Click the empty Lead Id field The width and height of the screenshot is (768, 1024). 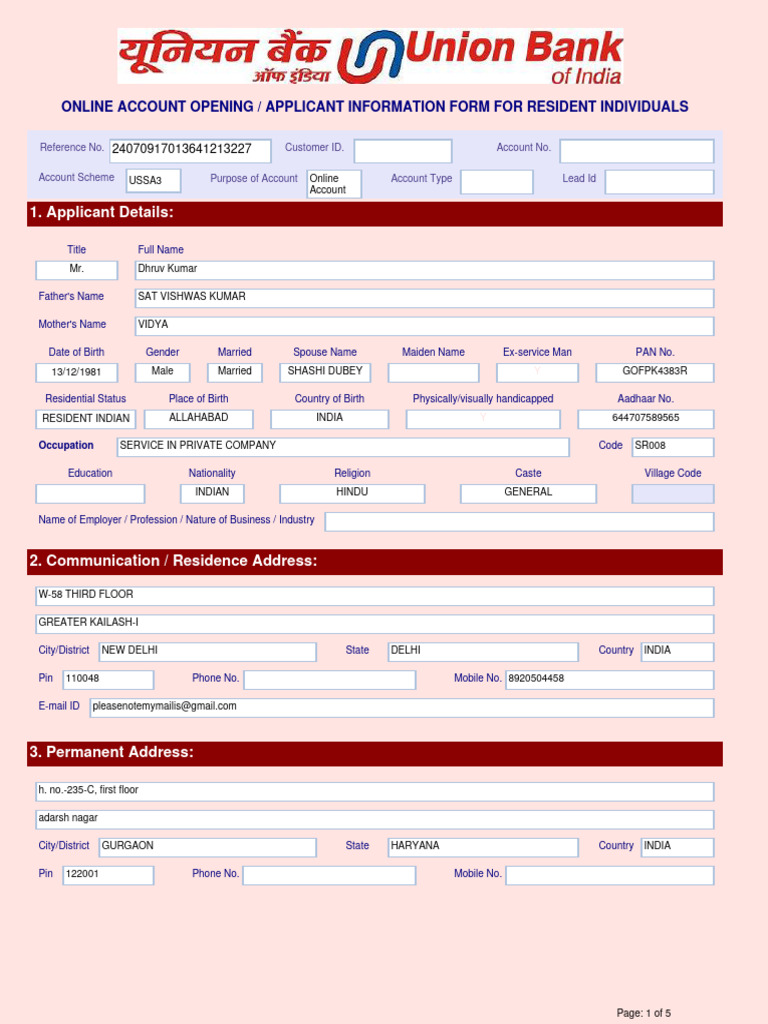pos(660,182)
